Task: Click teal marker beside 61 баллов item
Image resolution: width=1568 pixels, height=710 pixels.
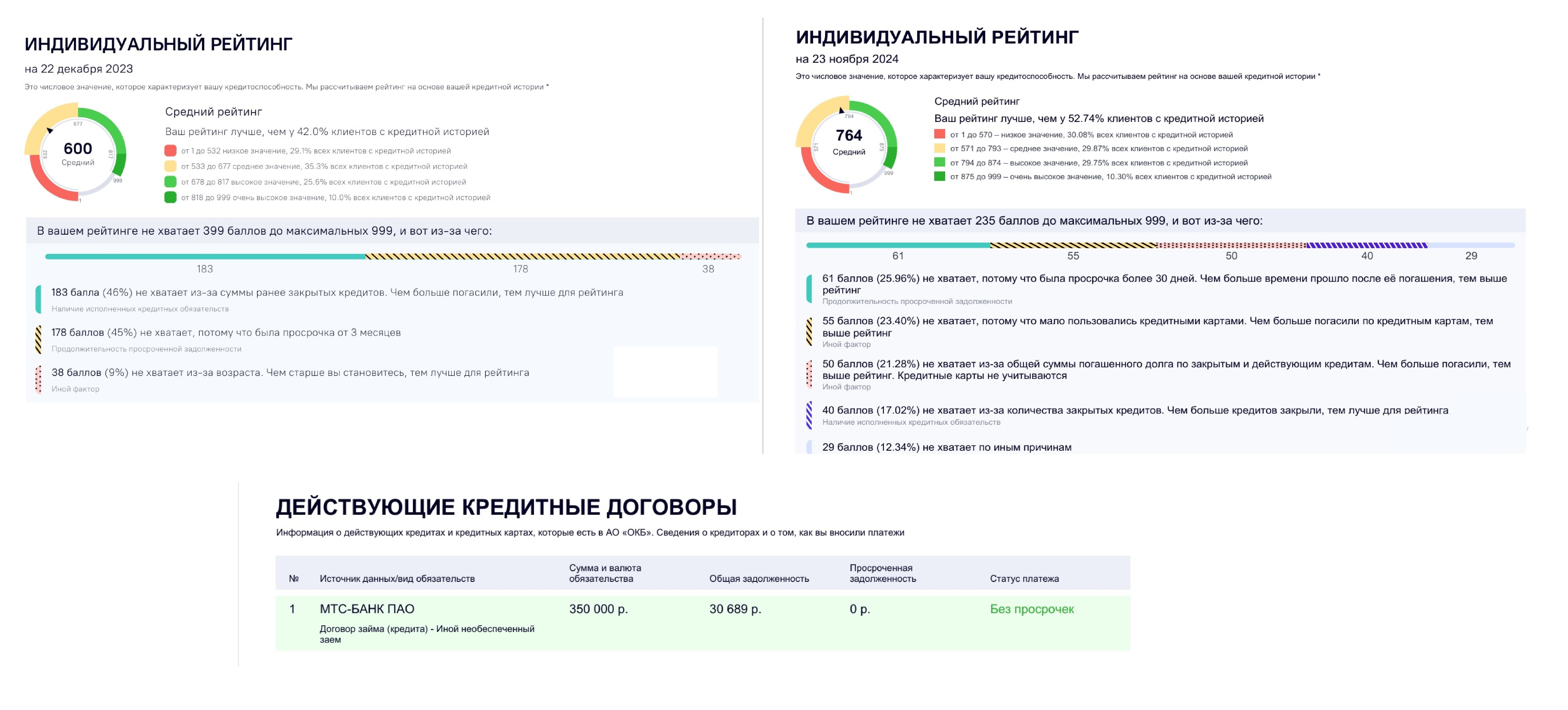Action: [x=809, y=289]
